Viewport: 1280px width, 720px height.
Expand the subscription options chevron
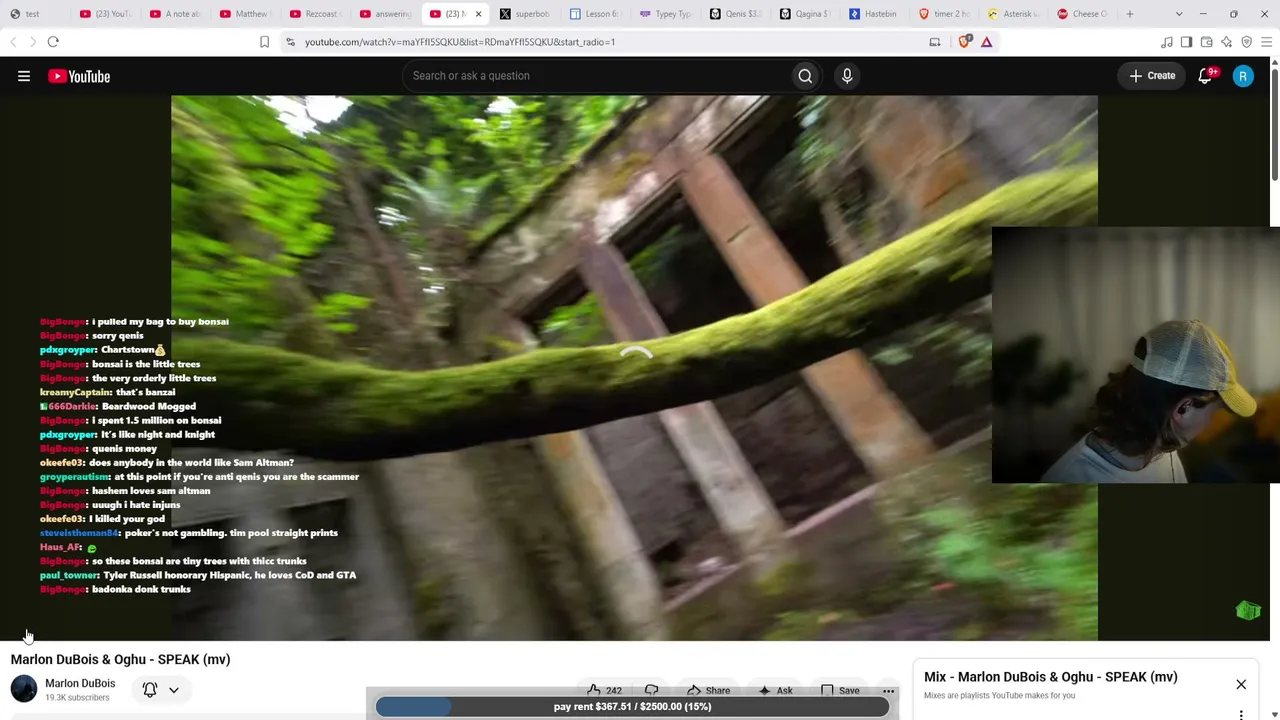(x=173, y=690)
